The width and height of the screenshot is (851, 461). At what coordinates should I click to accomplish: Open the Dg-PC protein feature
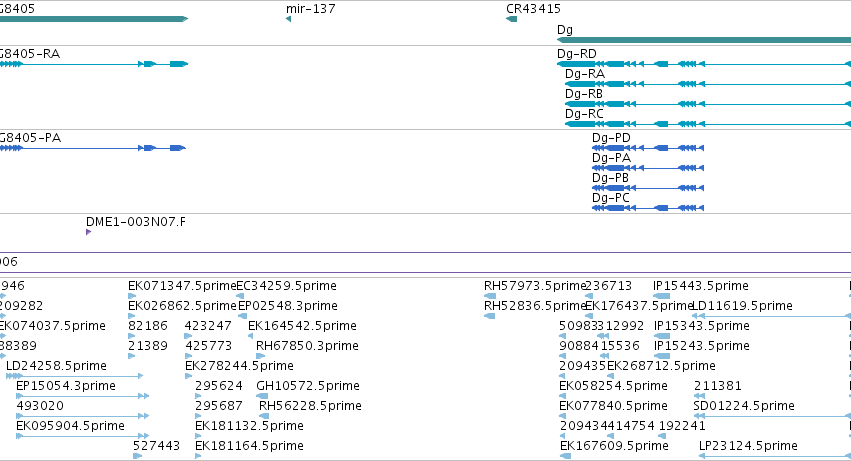click(x=648, y=208)
